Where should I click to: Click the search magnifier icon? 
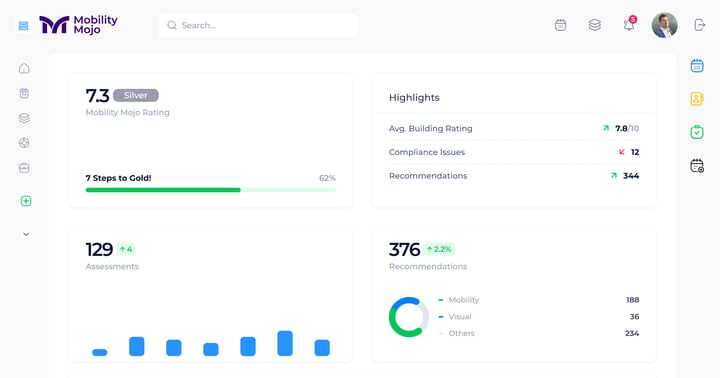point(172,25)
